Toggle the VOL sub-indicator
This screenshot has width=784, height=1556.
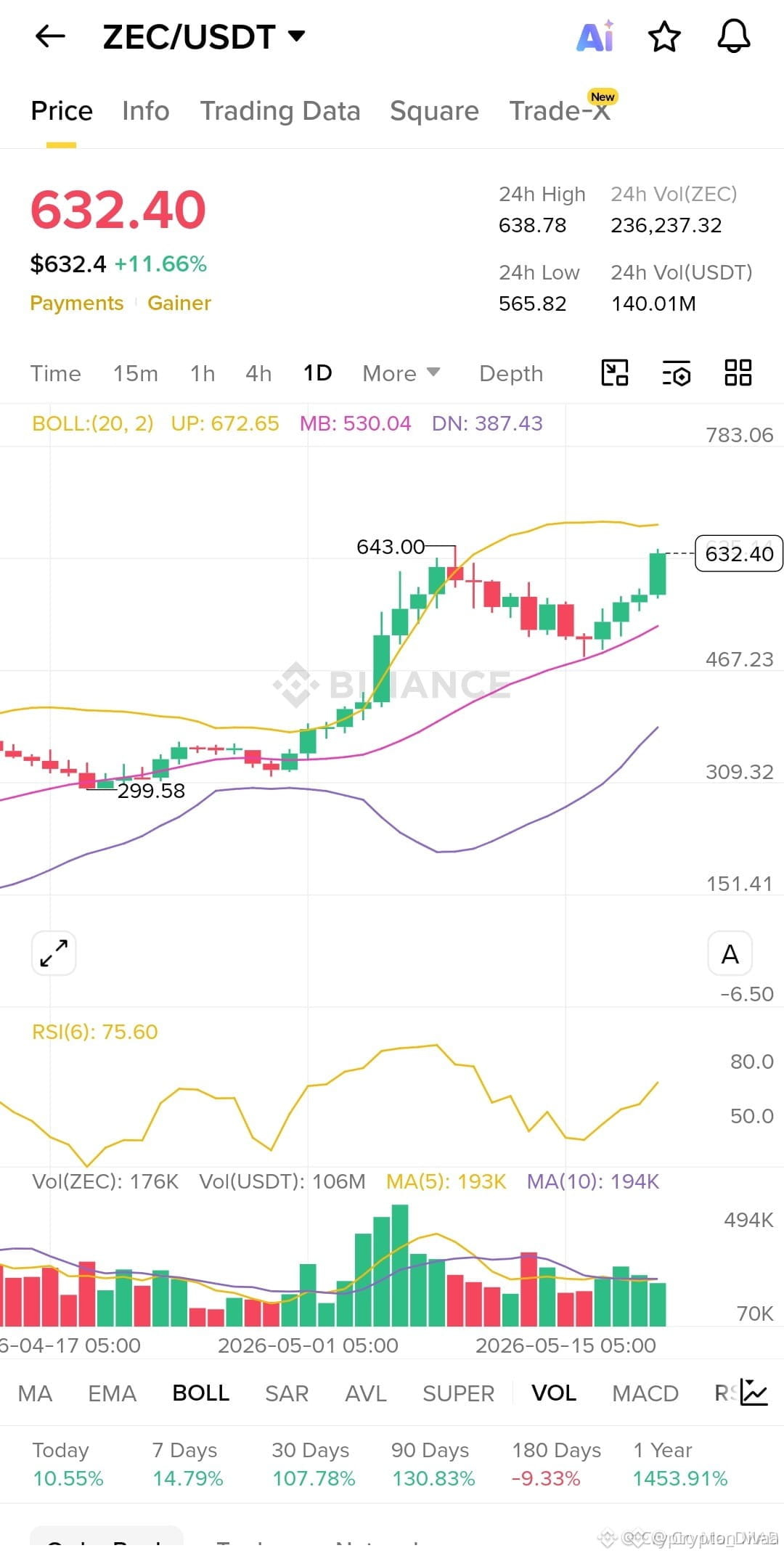tap(554, 1393)
